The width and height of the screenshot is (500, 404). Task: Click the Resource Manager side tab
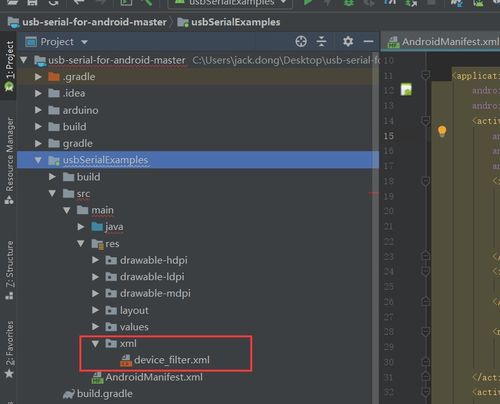(x=9, y=161)
